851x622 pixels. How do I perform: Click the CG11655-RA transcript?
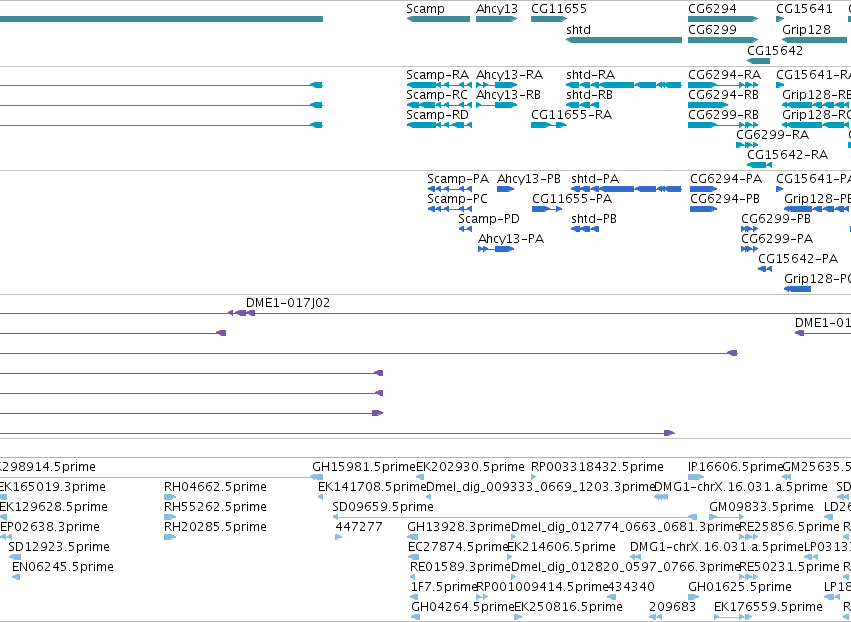549,125
